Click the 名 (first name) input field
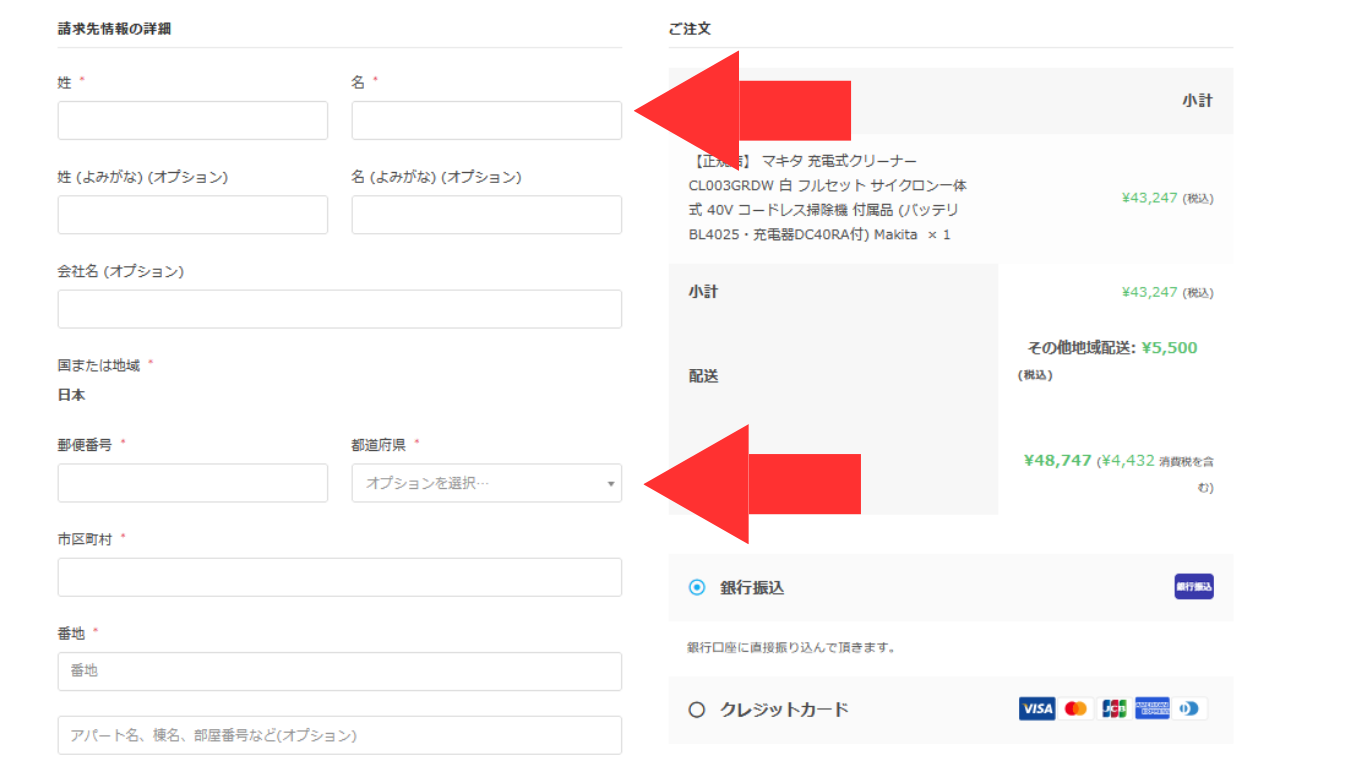This screenshot has width=1366, height=768. pyautogui.click(x=487, y=120)
